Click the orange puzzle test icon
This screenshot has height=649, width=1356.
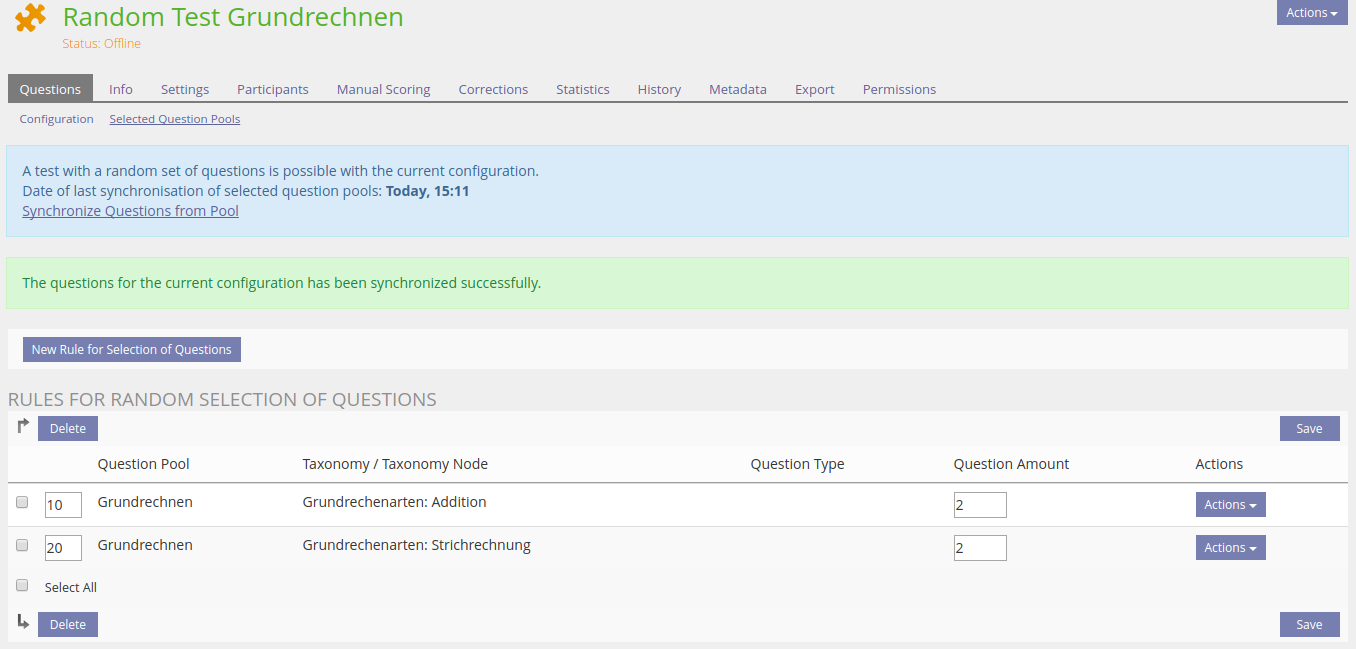coord(31,18)
